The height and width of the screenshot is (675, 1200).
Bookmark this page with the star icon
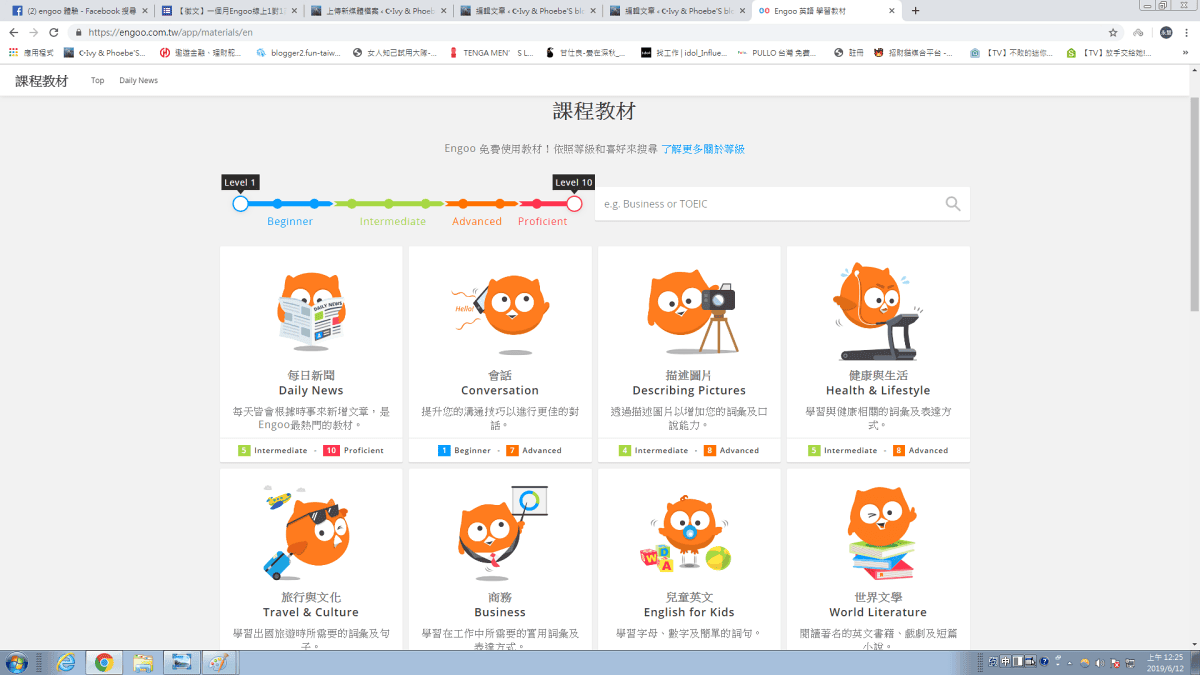[x=1113, y=32]
